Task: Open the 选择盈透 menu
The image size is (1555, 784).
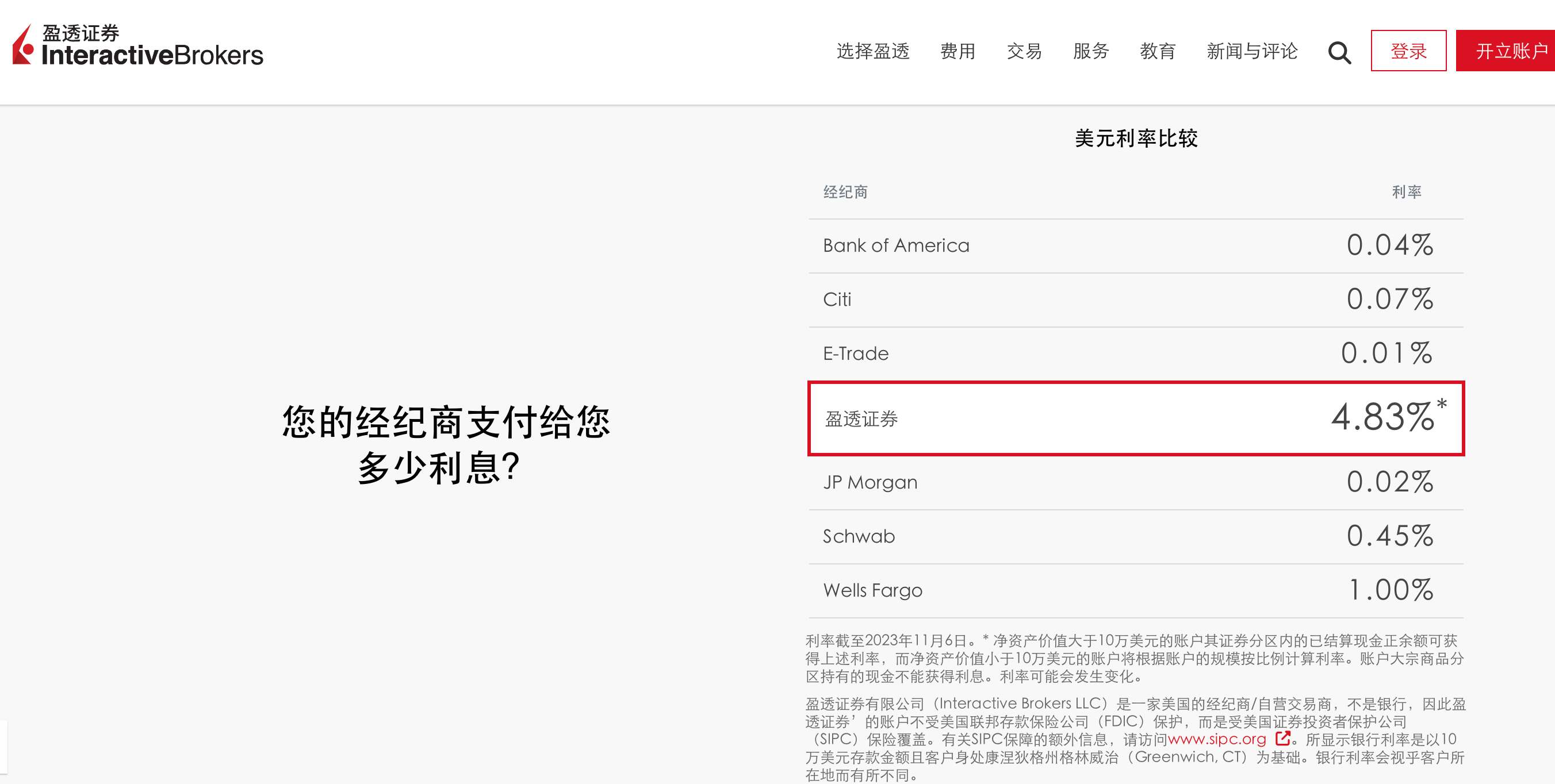Action: [x=872, y=51]
